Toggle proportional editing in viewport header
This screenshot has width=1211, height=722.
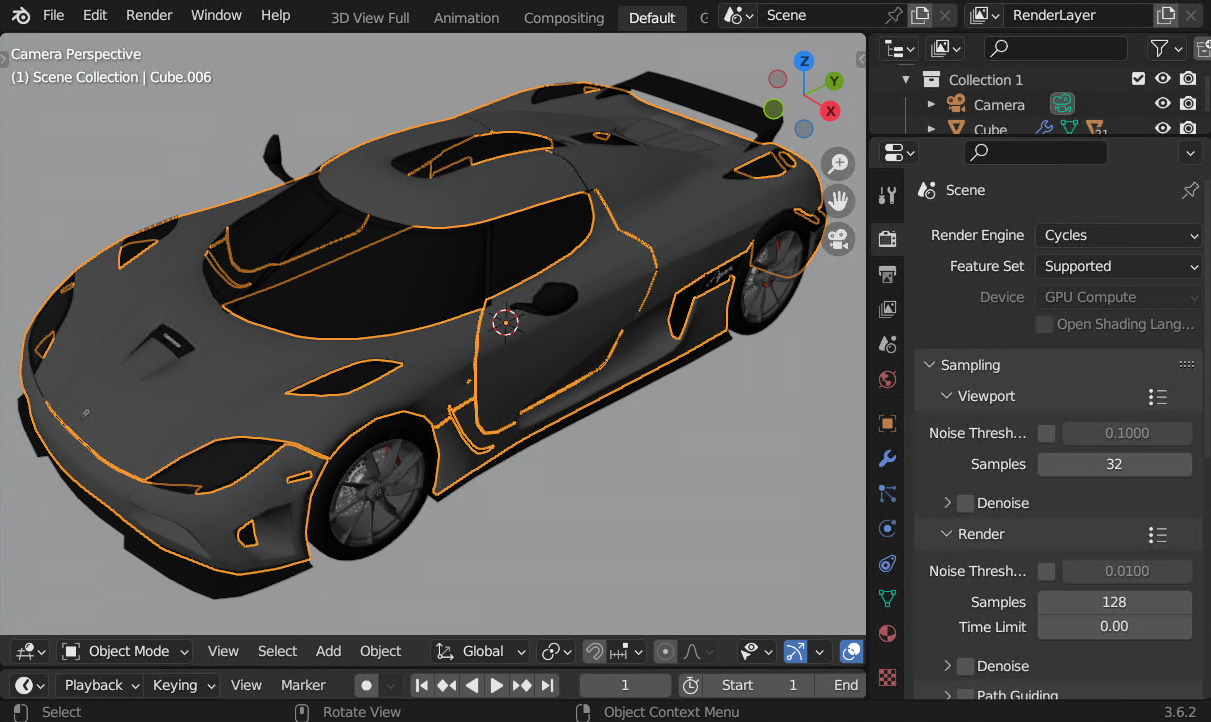coord(665,652)
